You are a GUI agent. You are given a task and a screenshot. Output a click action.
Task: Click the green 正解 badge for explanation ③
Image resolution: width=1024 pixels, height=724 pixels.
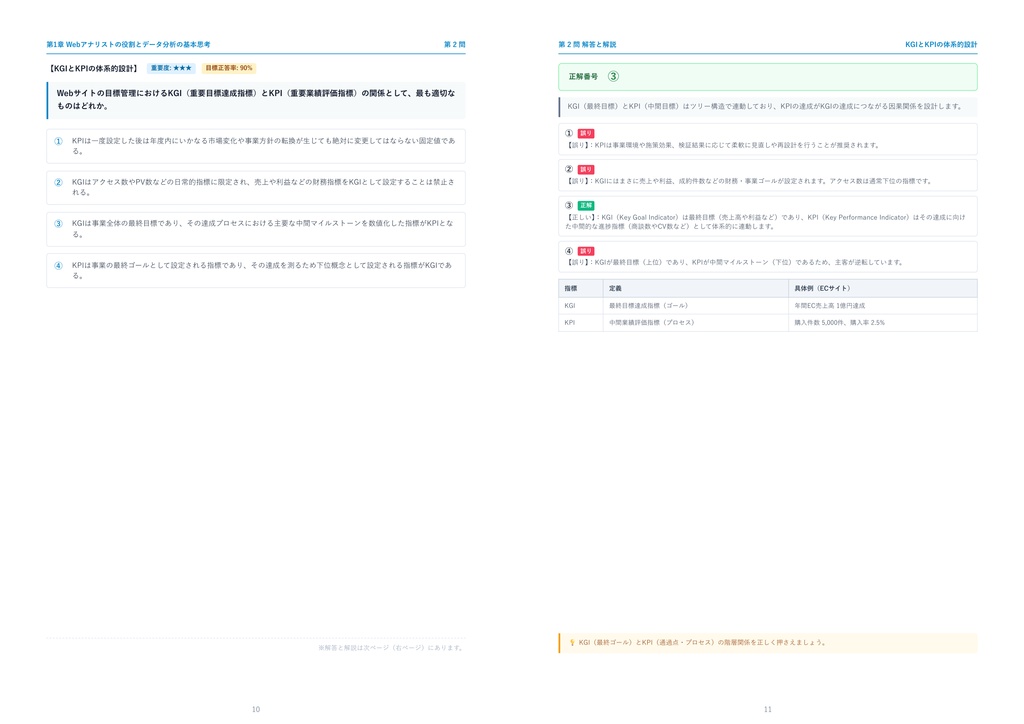[586, 205]
